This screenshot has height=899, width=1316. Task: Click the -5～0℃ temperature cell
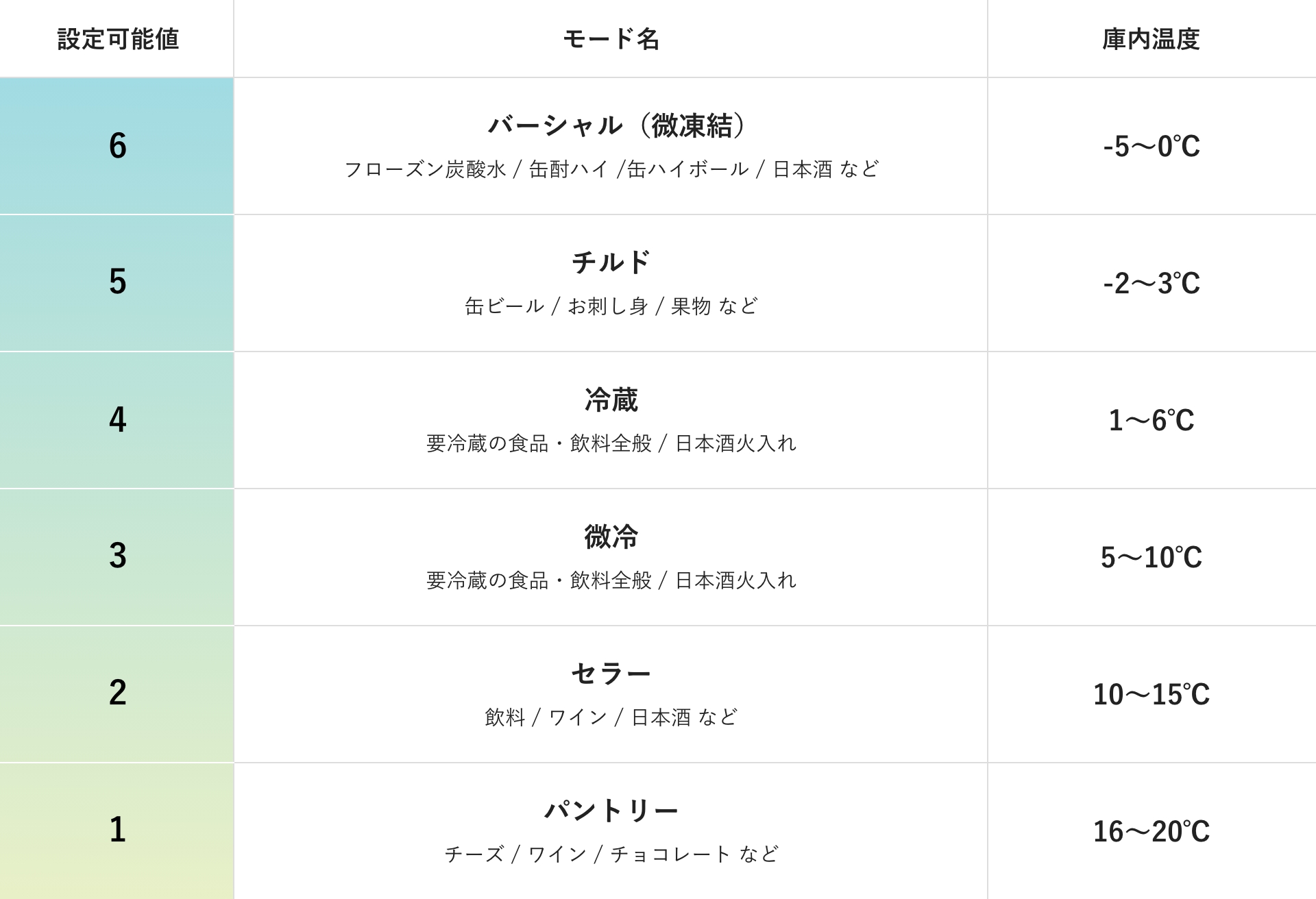(x=1151, y=147)
